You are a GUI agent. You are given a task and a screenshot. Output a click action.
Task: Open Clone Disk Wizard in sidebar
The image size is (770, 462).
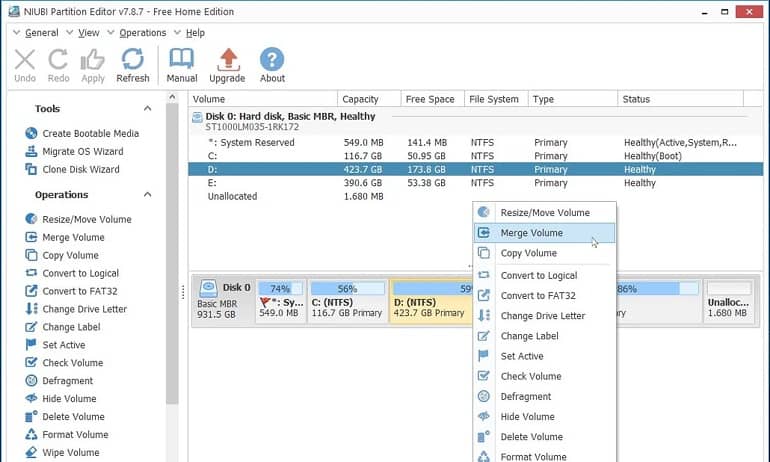(x=72, y=169)
